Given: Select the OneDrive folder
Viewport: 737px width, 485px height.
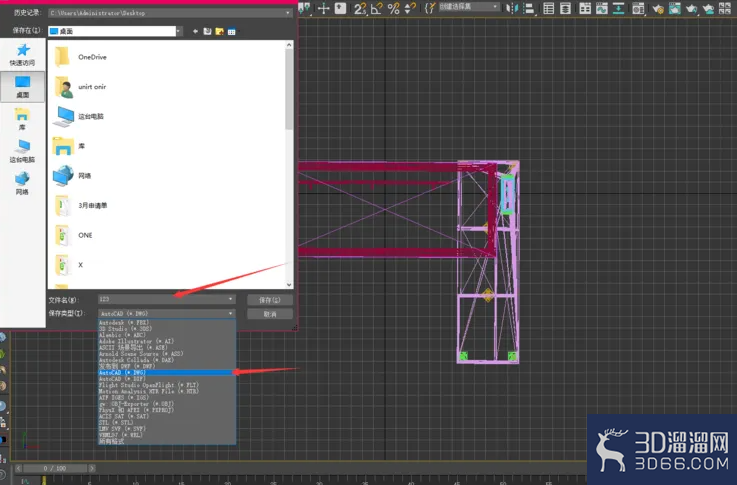Looking at the screenshot, I should 80,57.
